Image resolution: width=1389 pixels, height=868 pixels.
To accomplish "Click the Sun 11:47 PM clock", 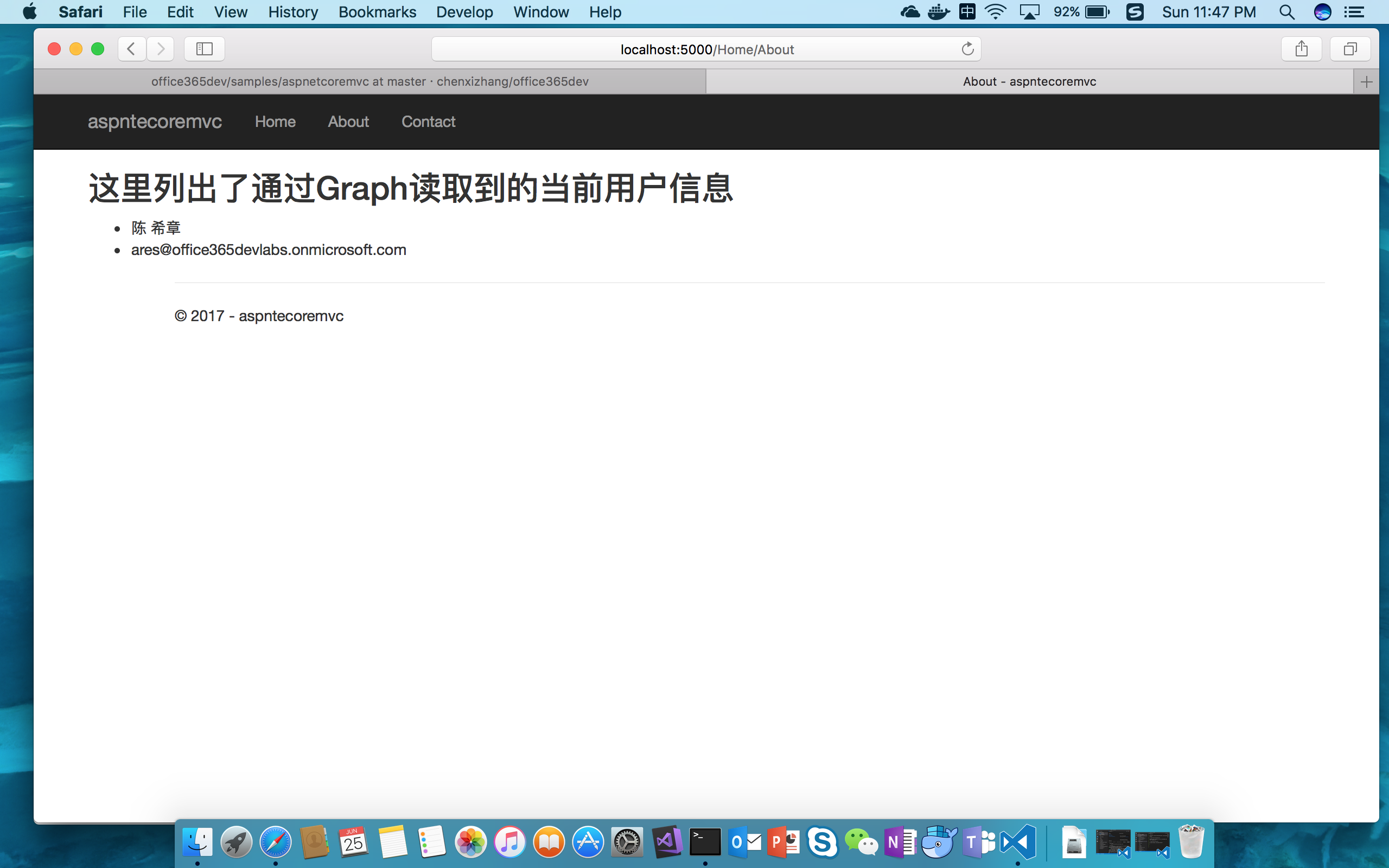I will coord(1209,11).
